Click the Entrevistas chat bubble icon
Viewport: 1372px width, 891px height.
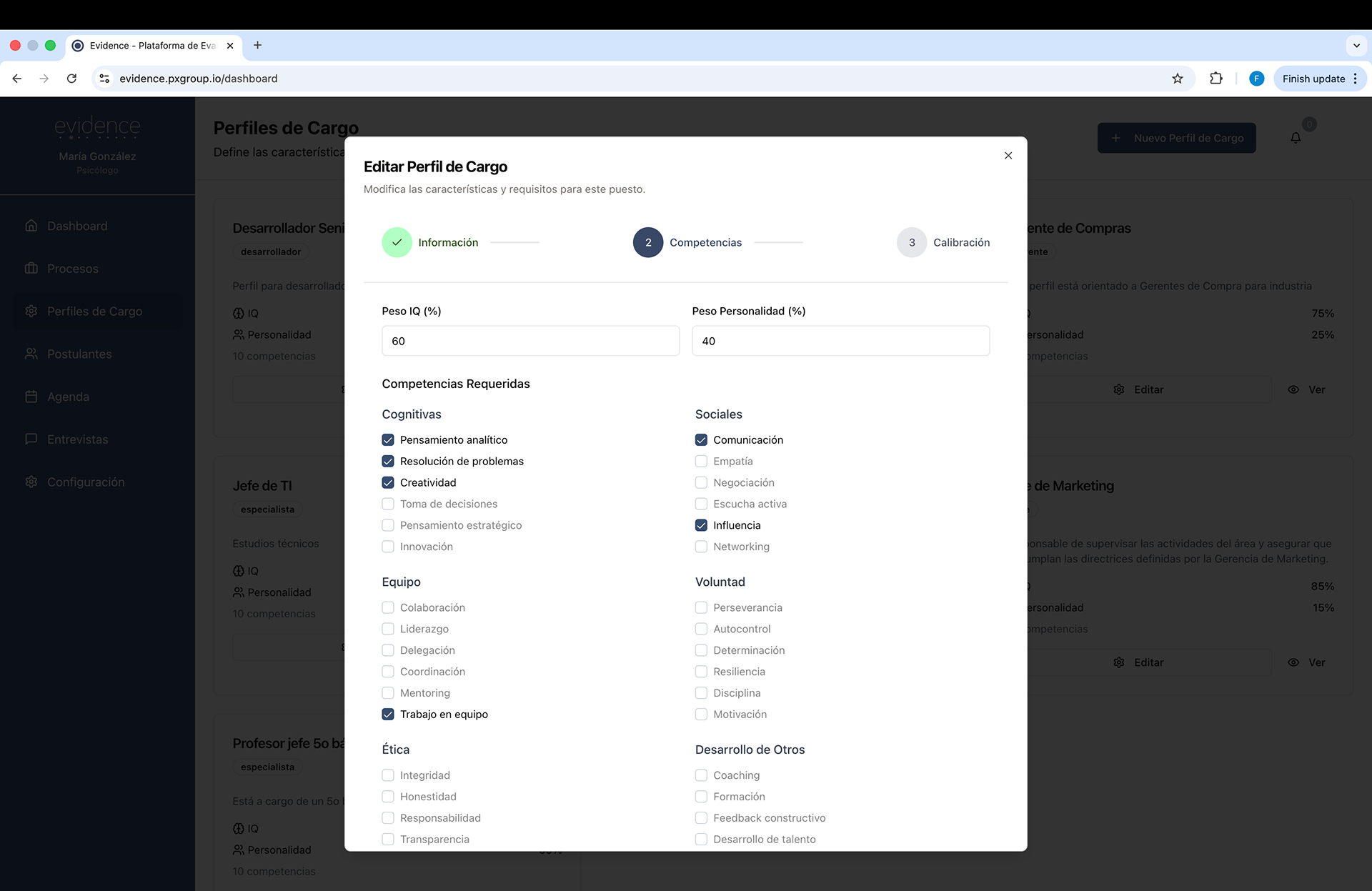tap(31, 439)
